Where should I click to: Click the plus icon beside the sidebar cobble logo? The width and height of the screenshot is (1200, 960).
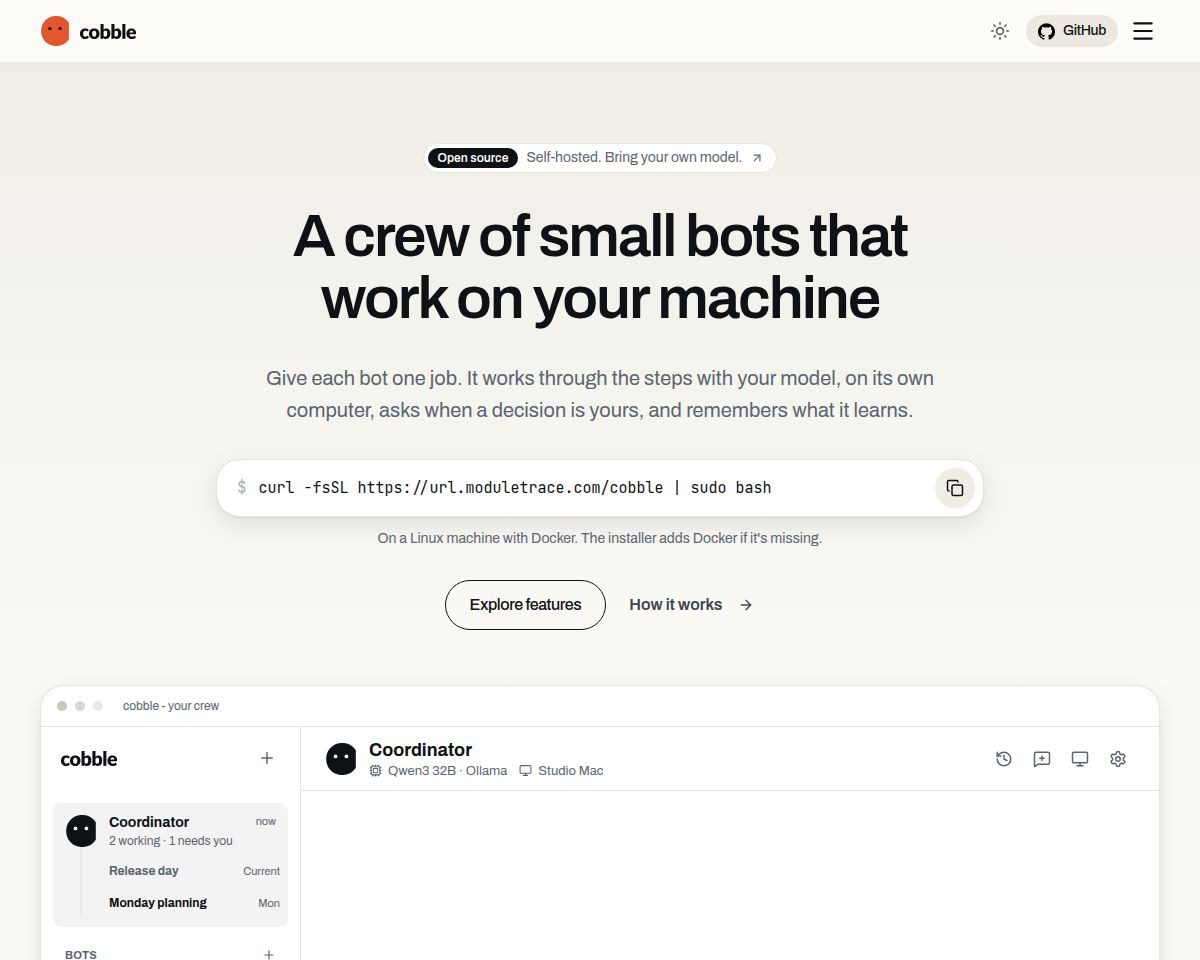pos(267,758)
